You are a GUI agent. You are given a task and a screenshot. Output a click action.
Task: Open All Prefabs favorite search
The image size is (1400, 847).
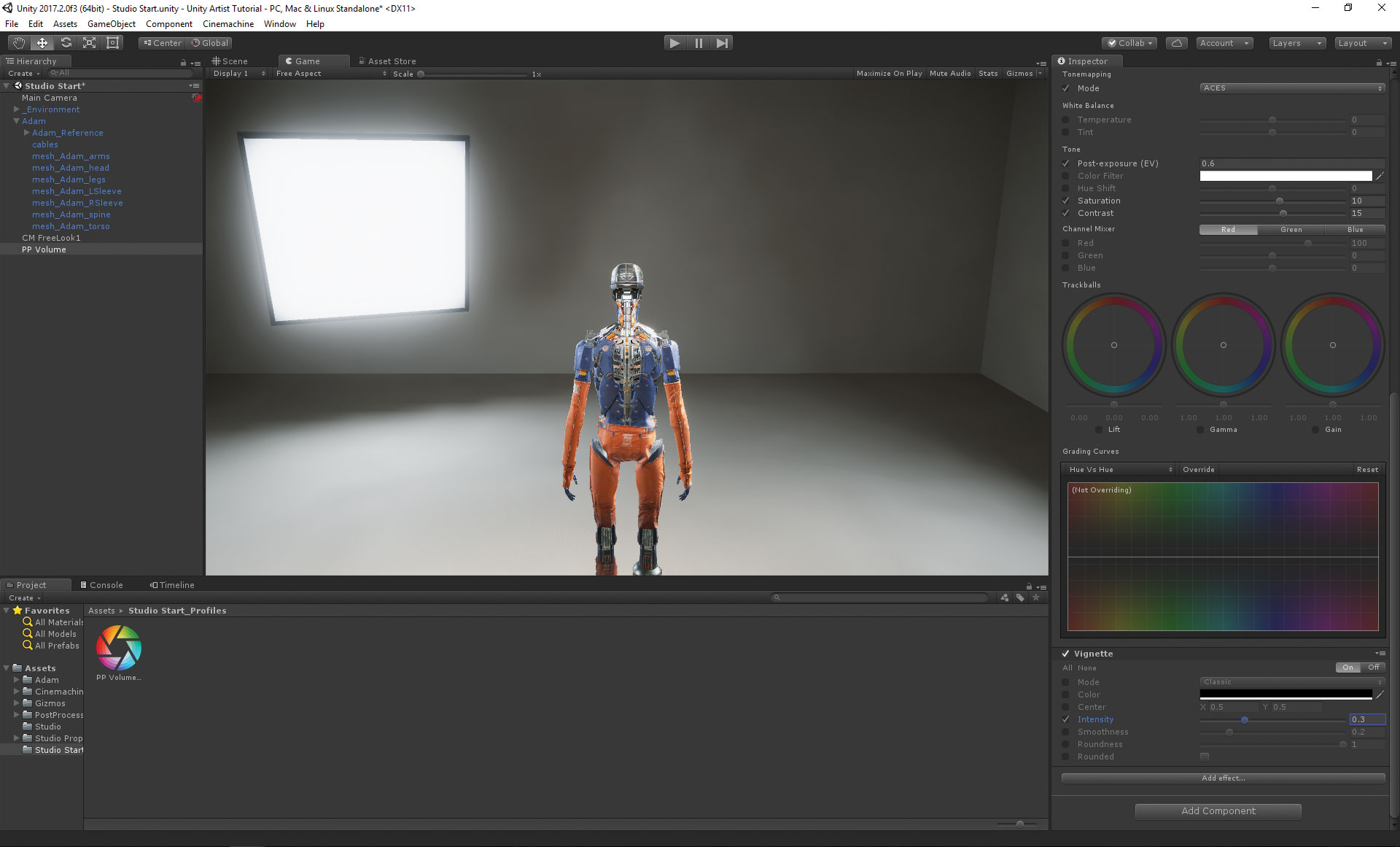51,646
